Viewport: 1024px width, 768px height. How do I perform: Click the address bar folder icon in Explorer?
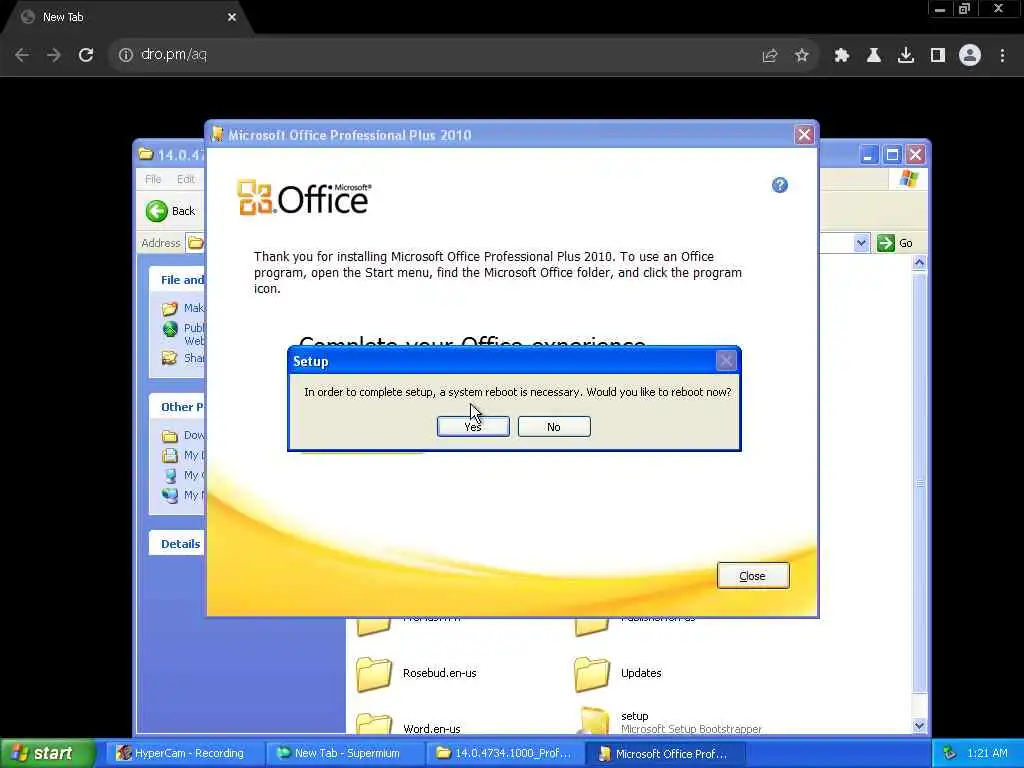[195, 243]
